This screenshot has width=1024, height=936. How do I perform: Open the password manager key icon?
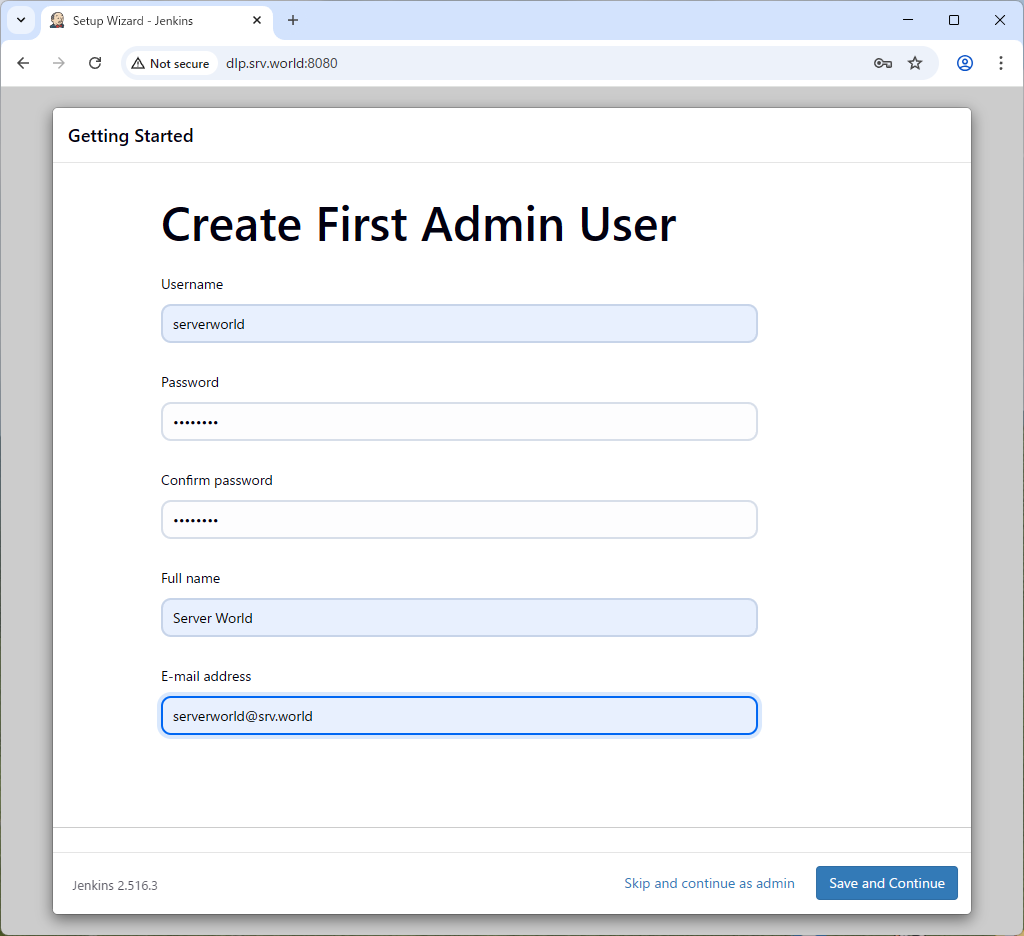882,63
